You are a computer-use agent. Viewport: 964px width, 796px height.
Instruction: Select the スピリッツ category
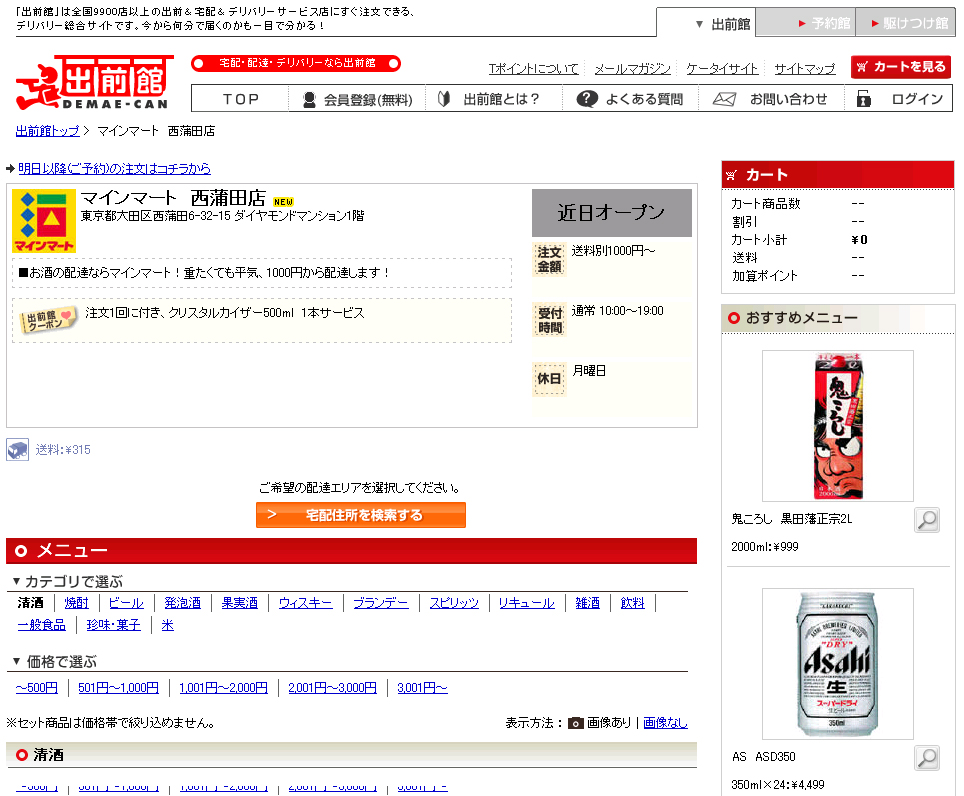click(454, 603)
